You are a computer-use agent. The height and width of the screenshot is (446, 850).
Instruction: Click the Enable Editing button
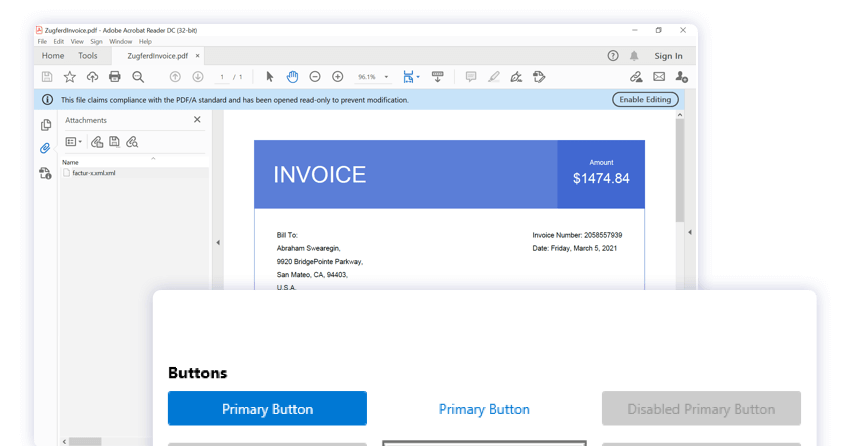(645, 100)
